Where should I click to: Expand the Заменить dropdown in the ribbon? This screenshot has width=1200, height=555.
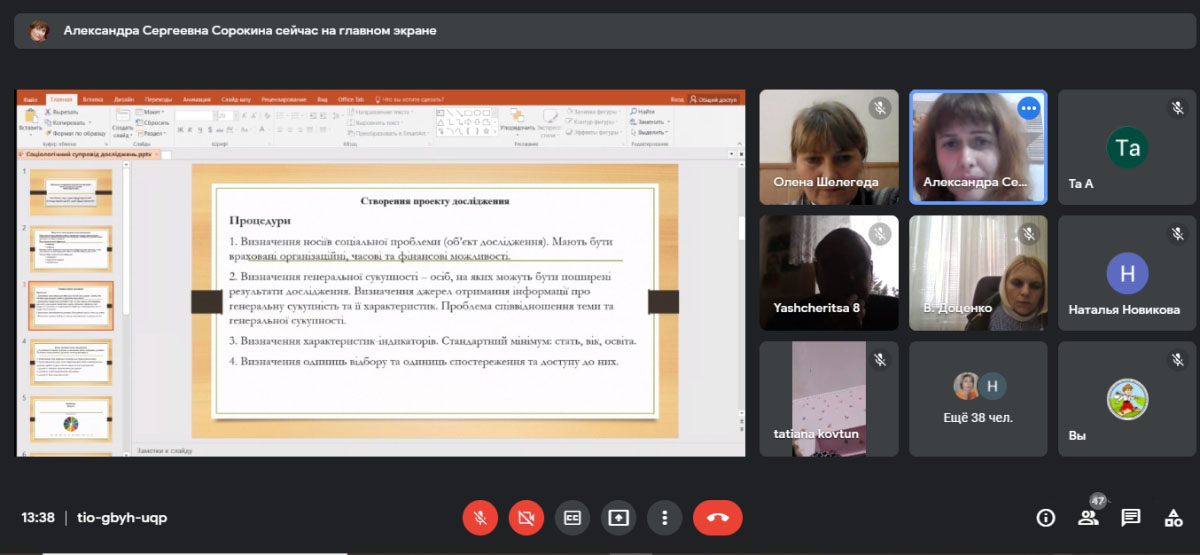[x=651, y=122]
